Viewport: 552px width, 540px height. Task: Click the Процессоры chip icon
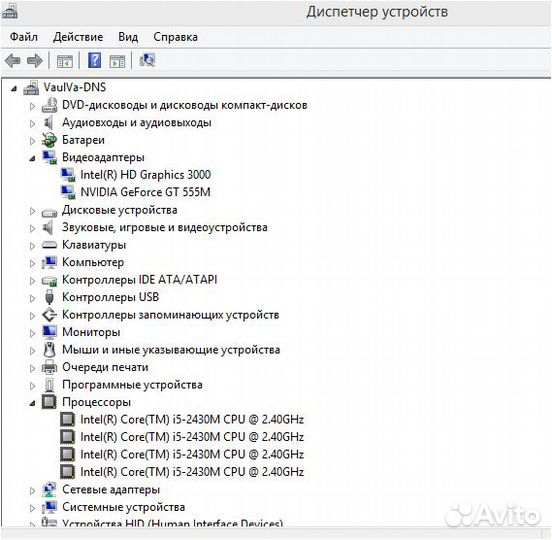(x=49, y=402)
